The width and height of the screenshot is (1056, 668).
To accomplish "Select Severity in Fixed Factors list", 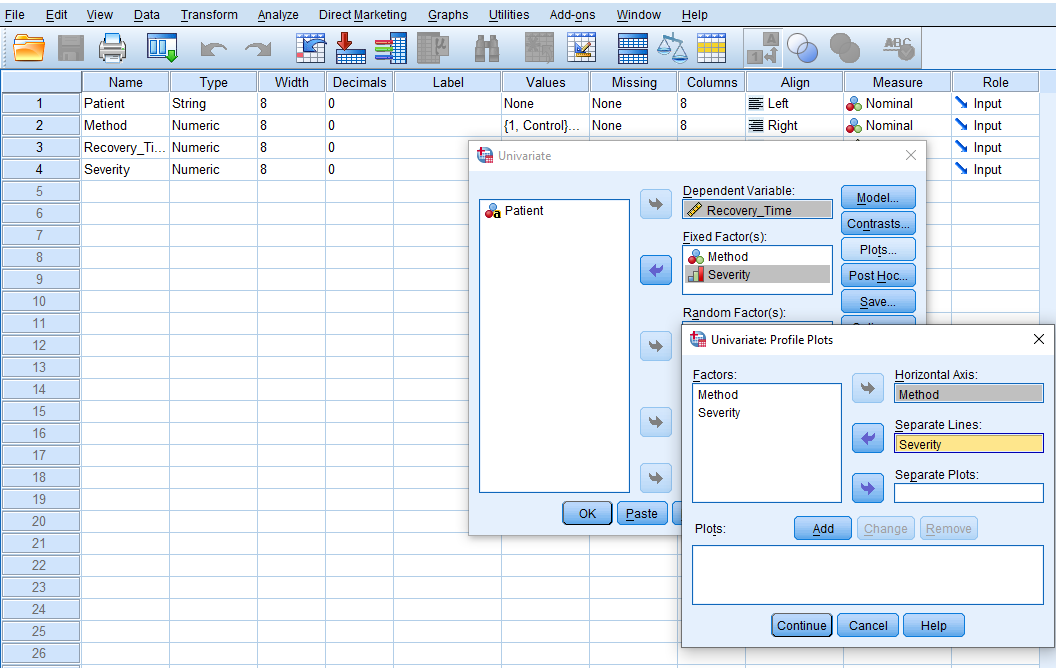I will pyautogui.click(x=758, y=274).
